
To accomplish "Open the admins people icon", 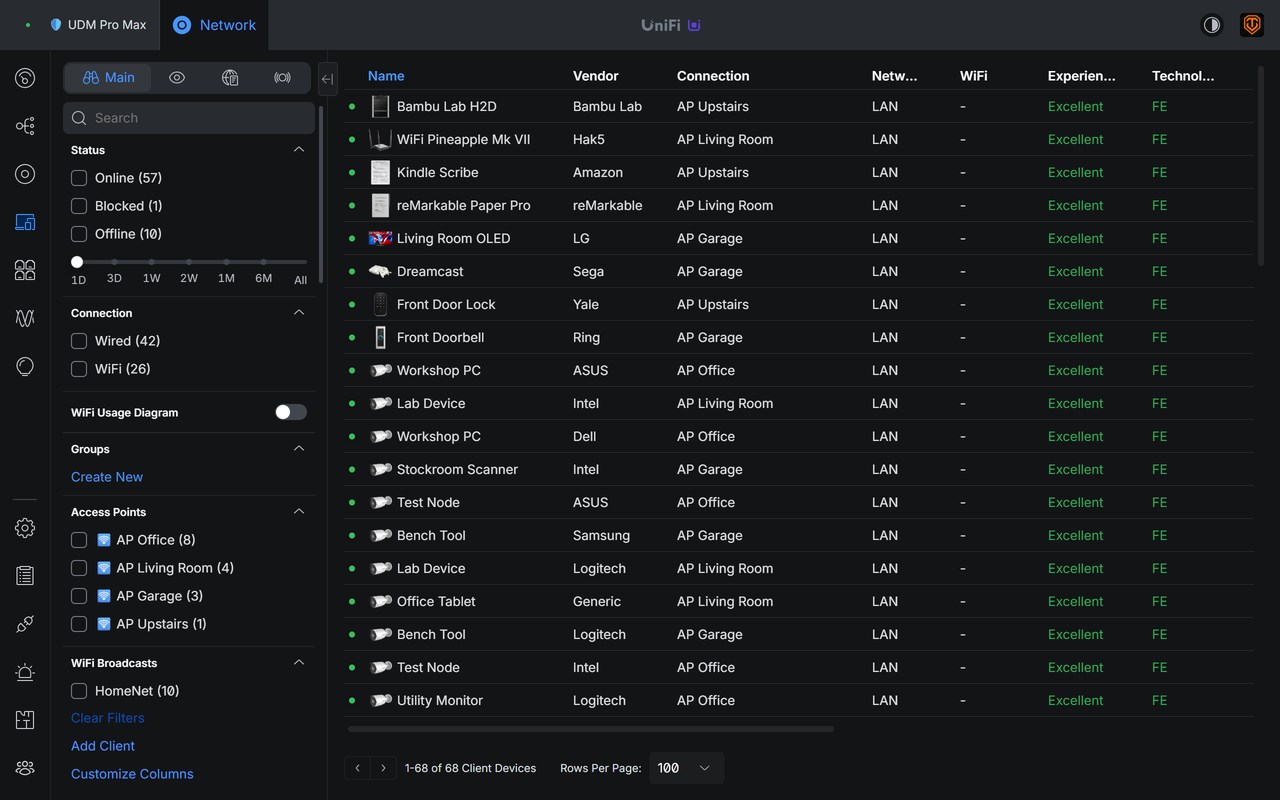I will [x=25, y=768].
